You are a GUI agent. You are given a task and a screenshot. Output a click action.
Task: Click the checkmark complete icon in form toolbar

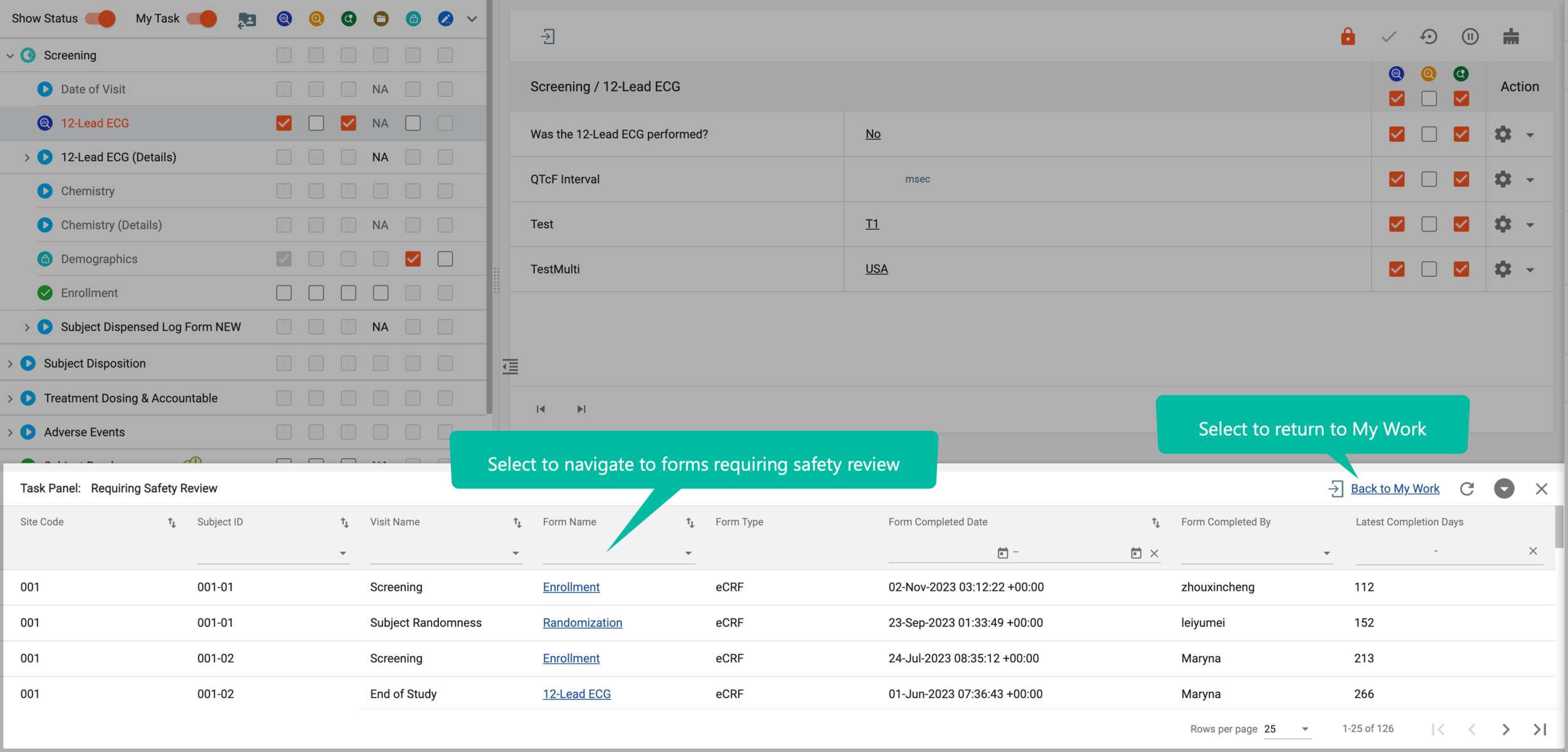(1389, 36)
